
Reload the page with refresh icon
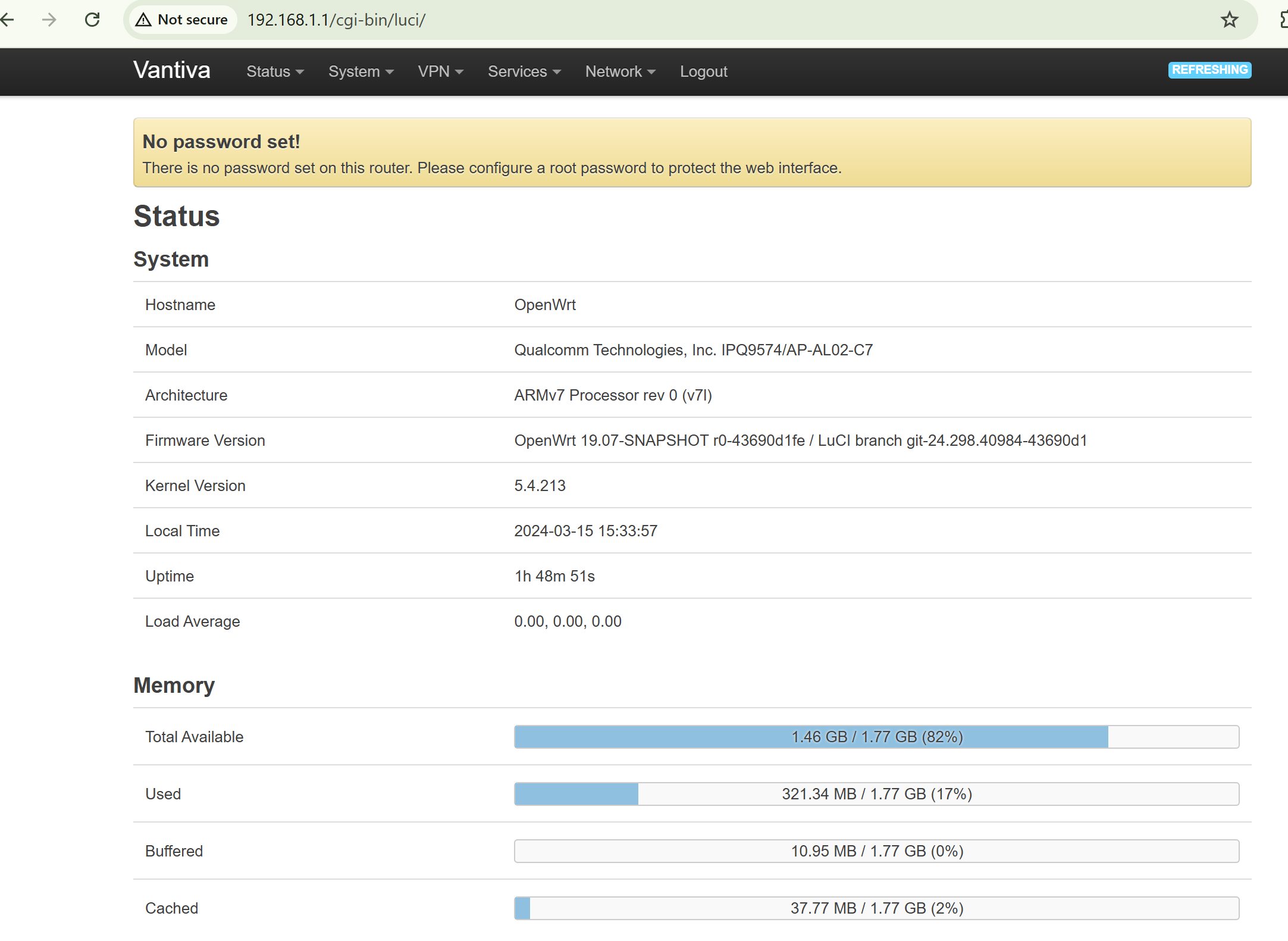coord(92,20)
